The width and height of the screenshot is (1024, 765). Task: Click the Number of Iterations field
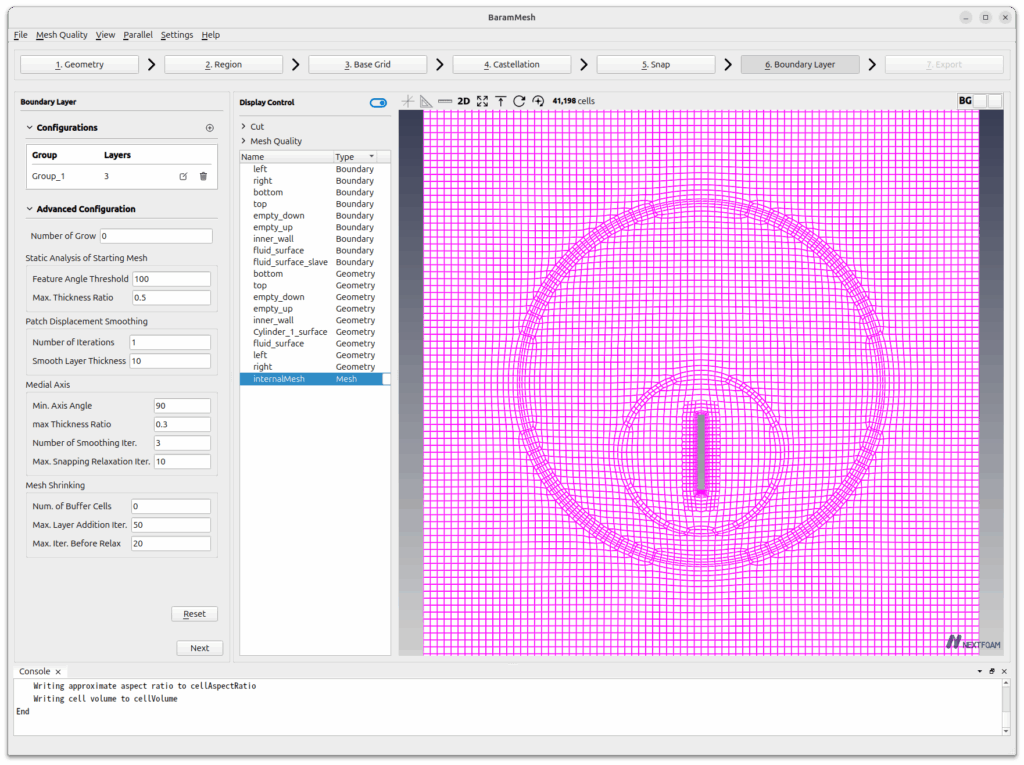[170, 342]
